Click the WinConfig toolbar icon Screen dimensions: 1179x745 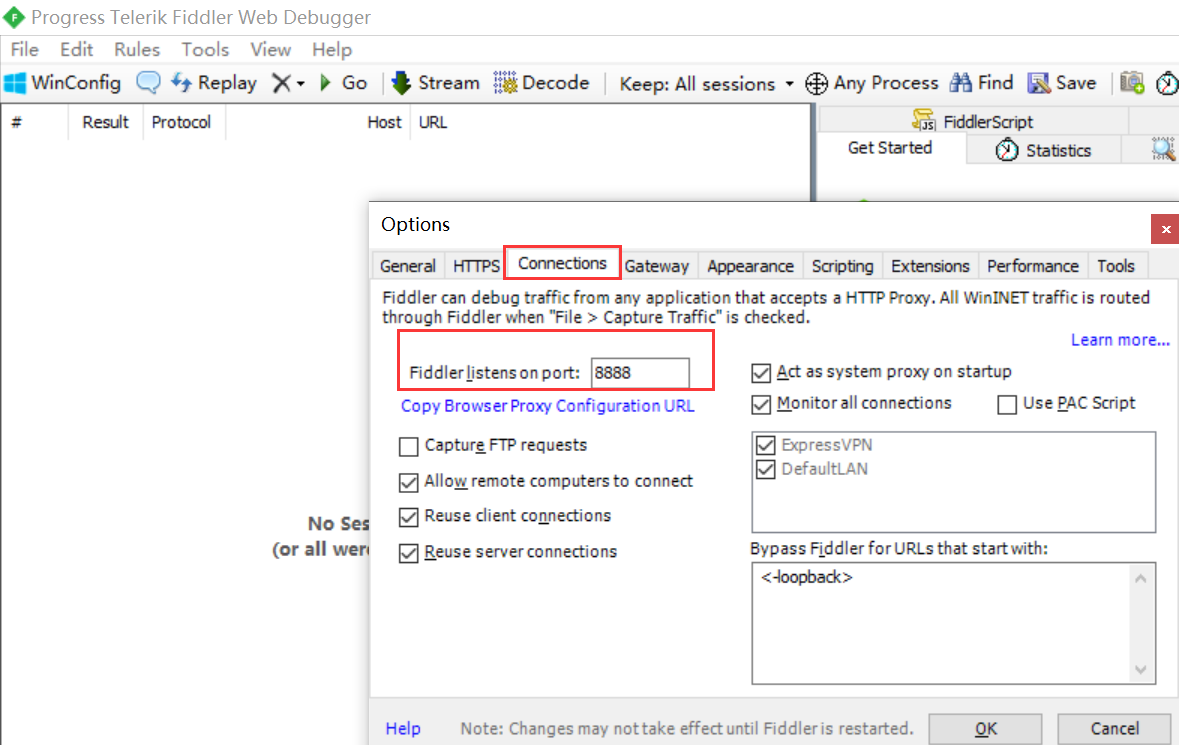(x=15, y=83)
